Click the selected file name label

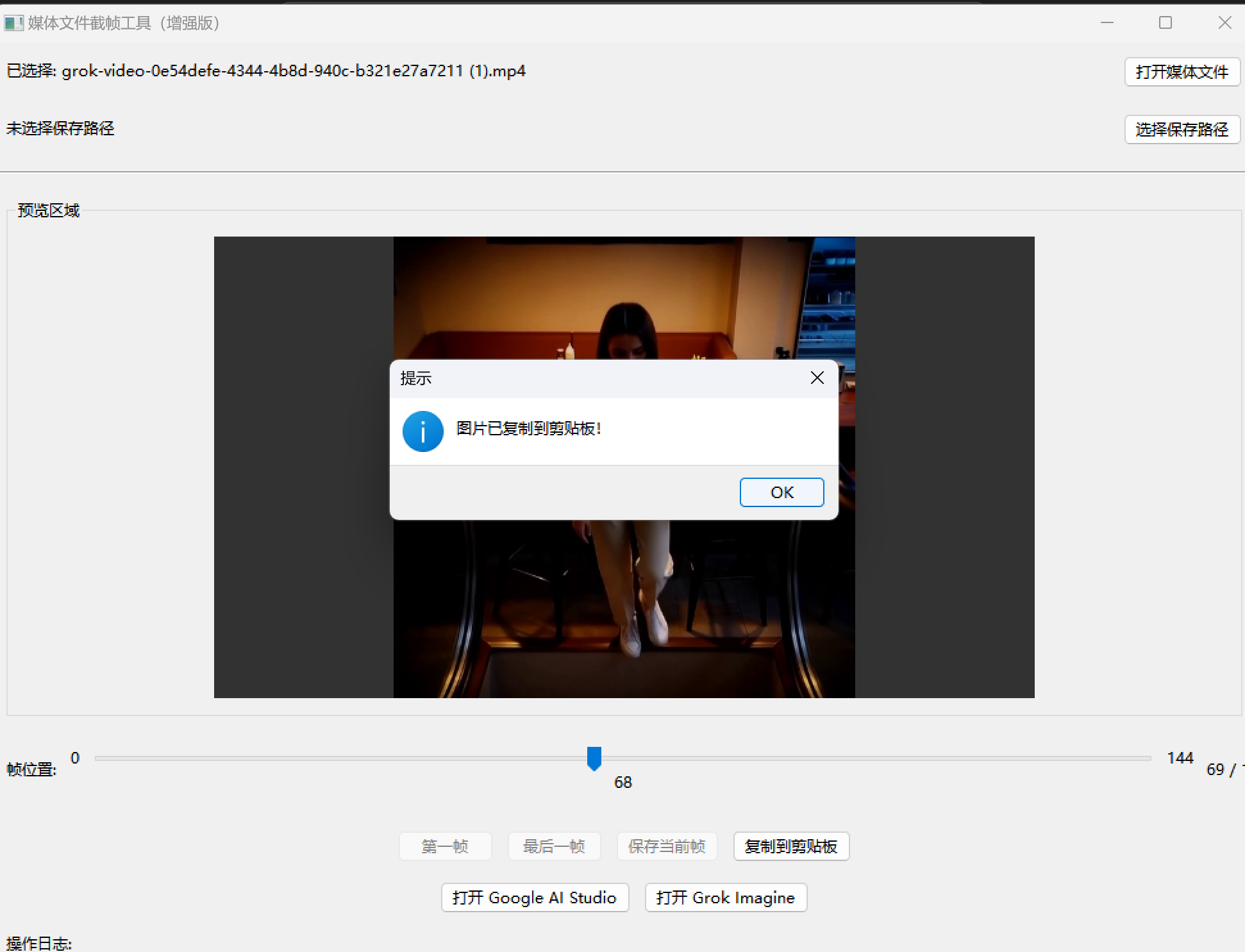click(266, 71)
